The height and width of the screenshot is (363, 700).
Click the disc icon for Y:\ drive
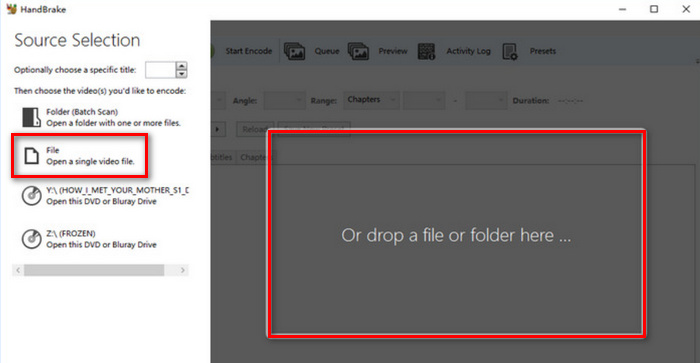pos(32,196)
